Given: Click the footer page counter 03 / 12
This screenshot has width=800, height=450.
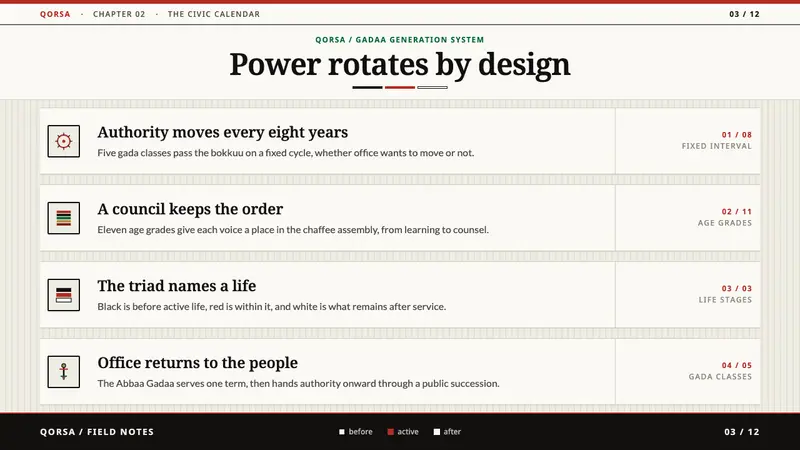Looking at the screenshot, I should 742,432.
